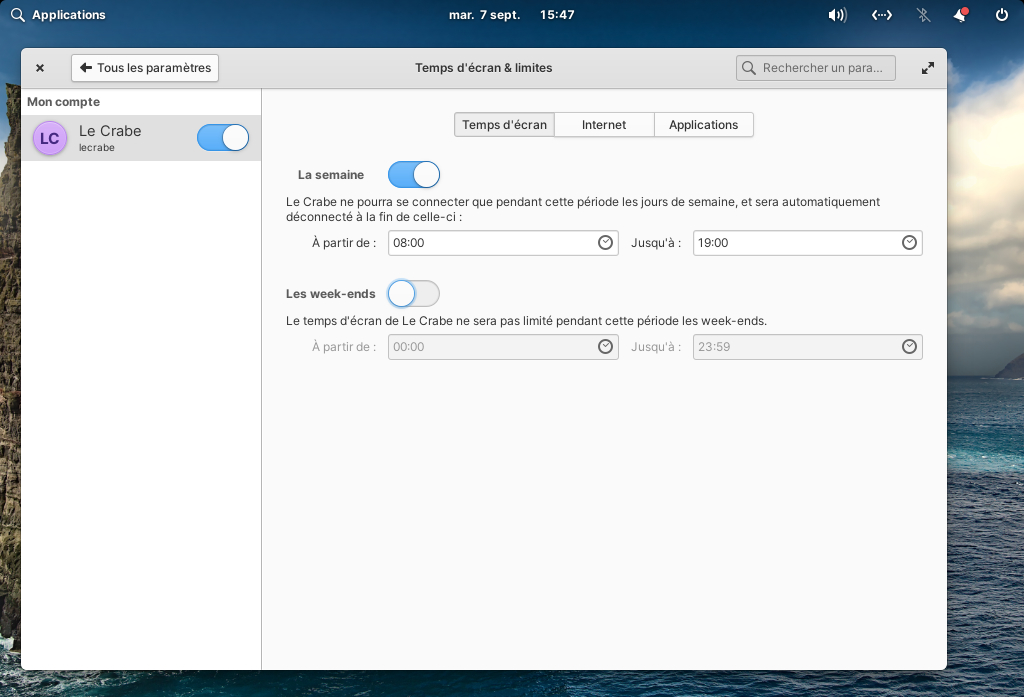Viewport: 1024px width, 697px height.
Task: Toggle the La semaine switch off
Action: 413,174
